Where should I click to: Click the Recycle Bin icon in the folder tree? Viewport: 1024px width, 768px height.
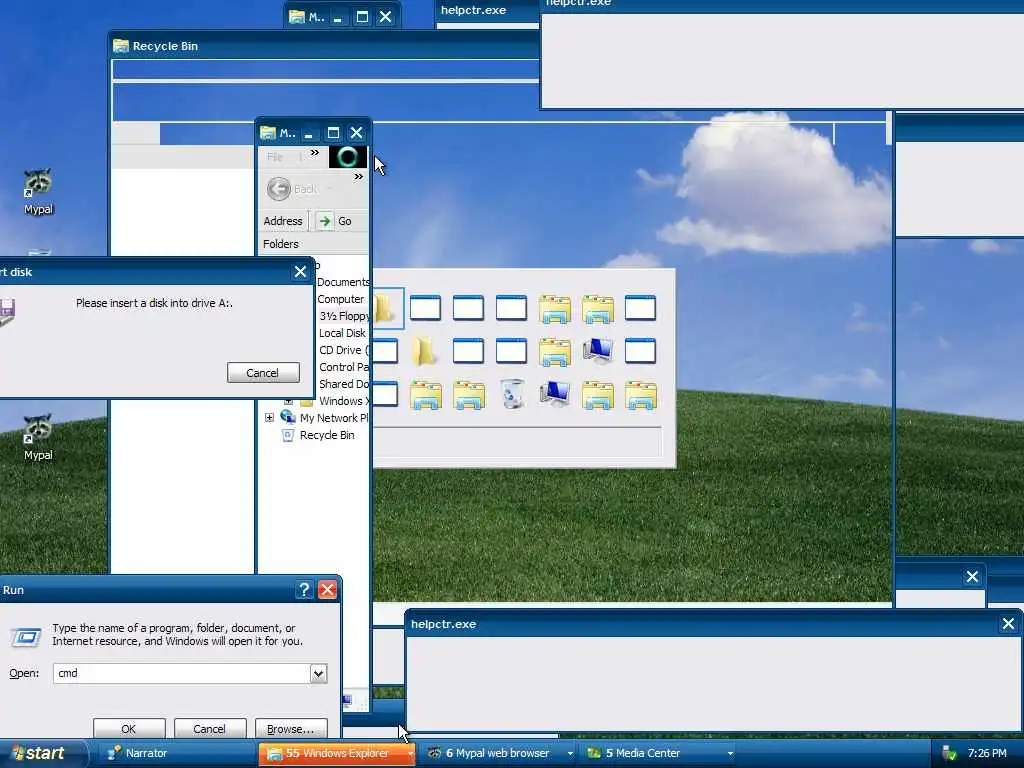tap(287, 435)
